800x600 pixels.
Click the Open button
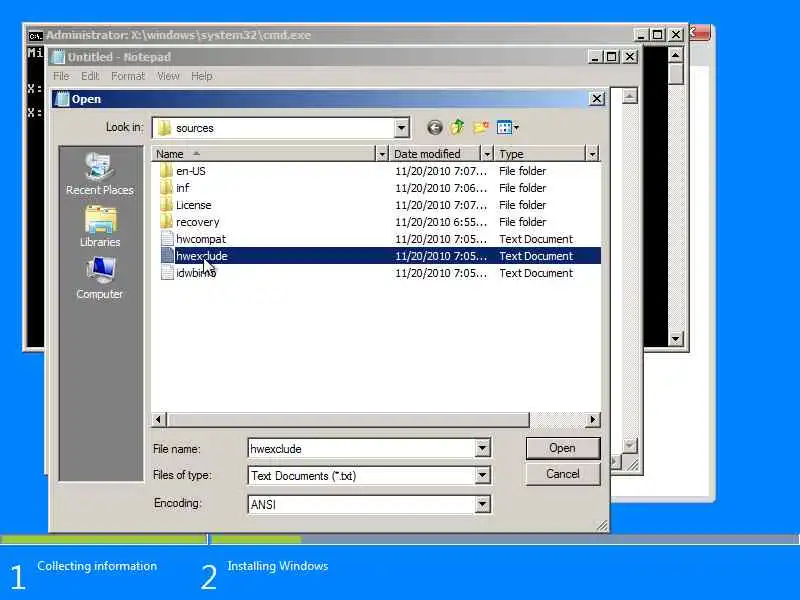click(562, 448)
